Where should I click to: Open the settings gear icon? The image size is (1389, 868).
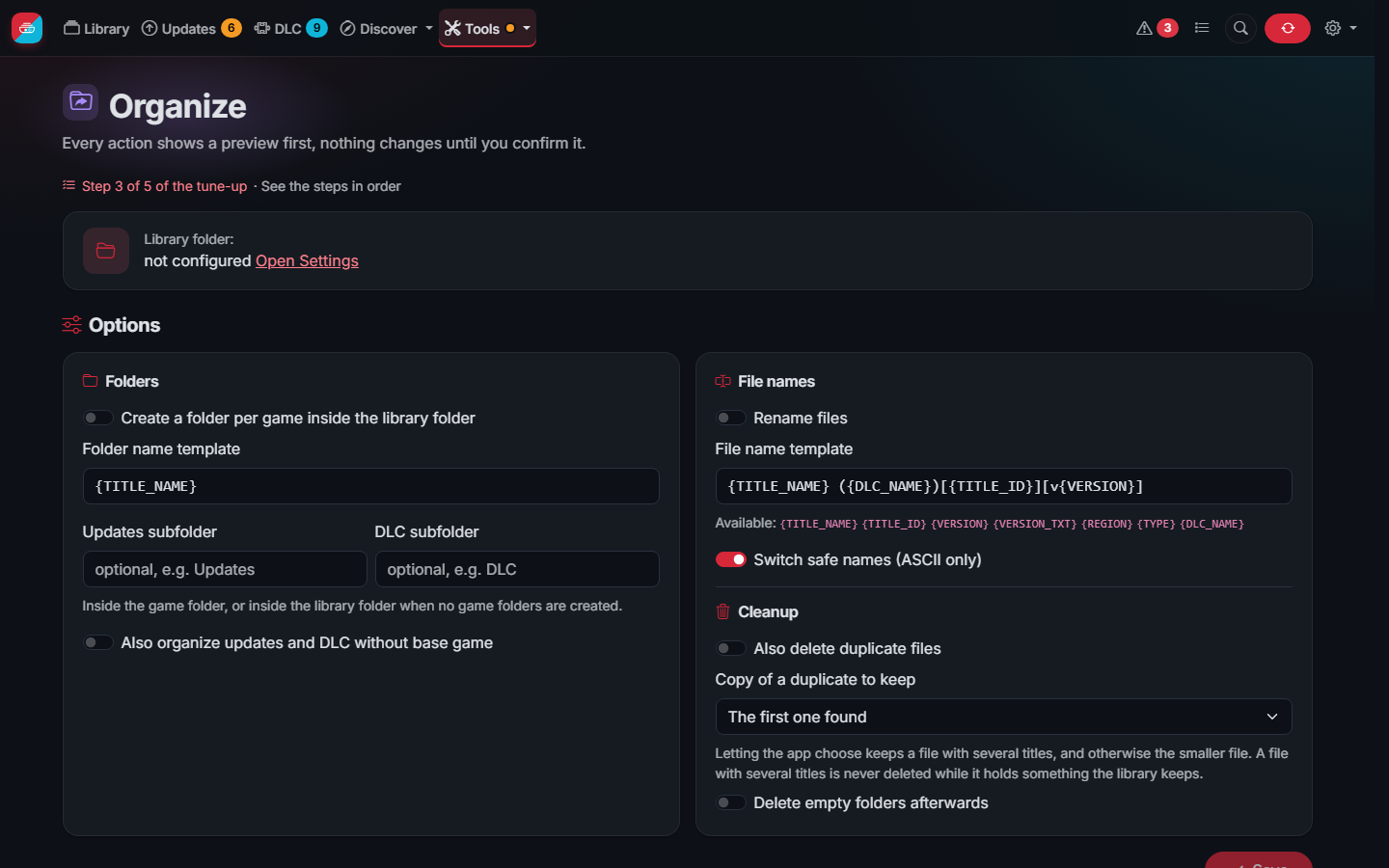(x=1333, y=28)
